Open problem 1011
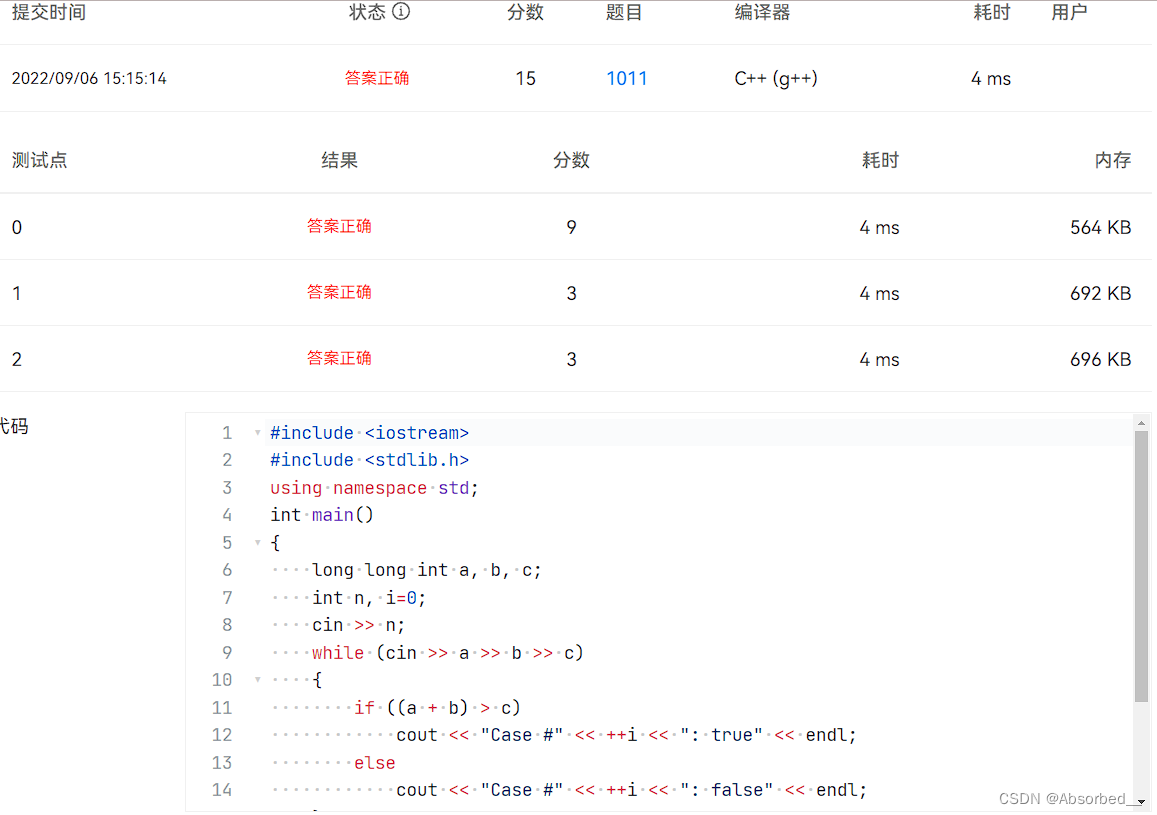Screen dimensions: 1157x815 [x=627, y=78]
